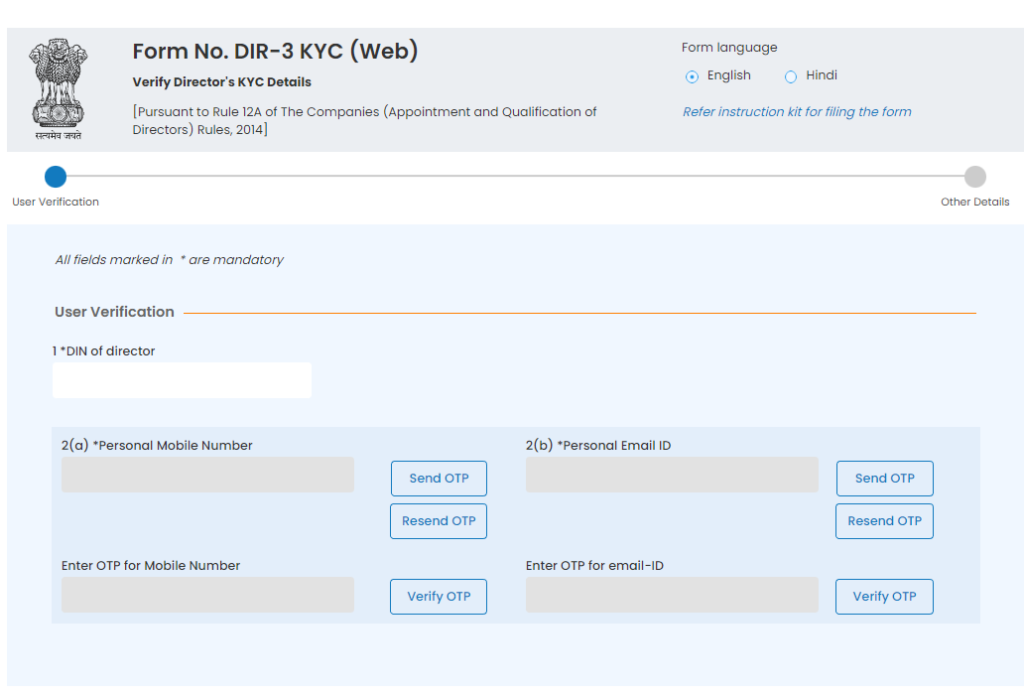Viewport: 1024px width, 696px height.
Task: Verify OTP for the email ID
Action: point(884,595)
